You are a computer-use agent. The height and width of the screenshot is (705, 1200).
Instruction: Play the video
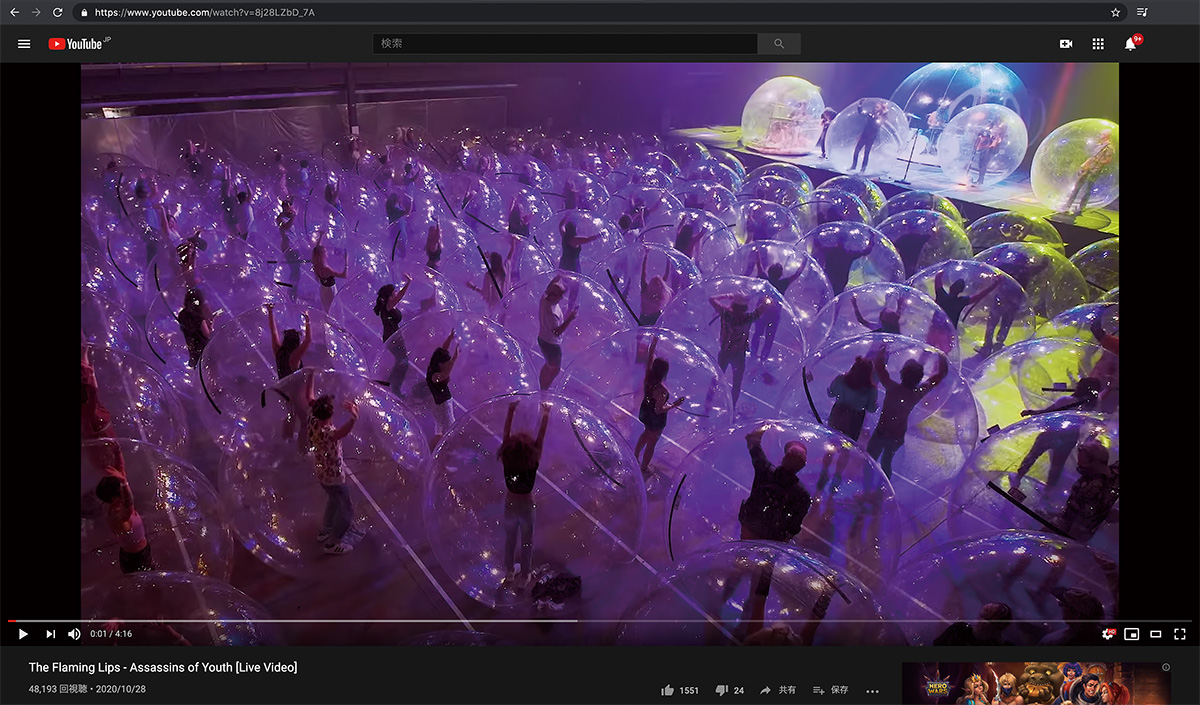[x=23, y=634]
